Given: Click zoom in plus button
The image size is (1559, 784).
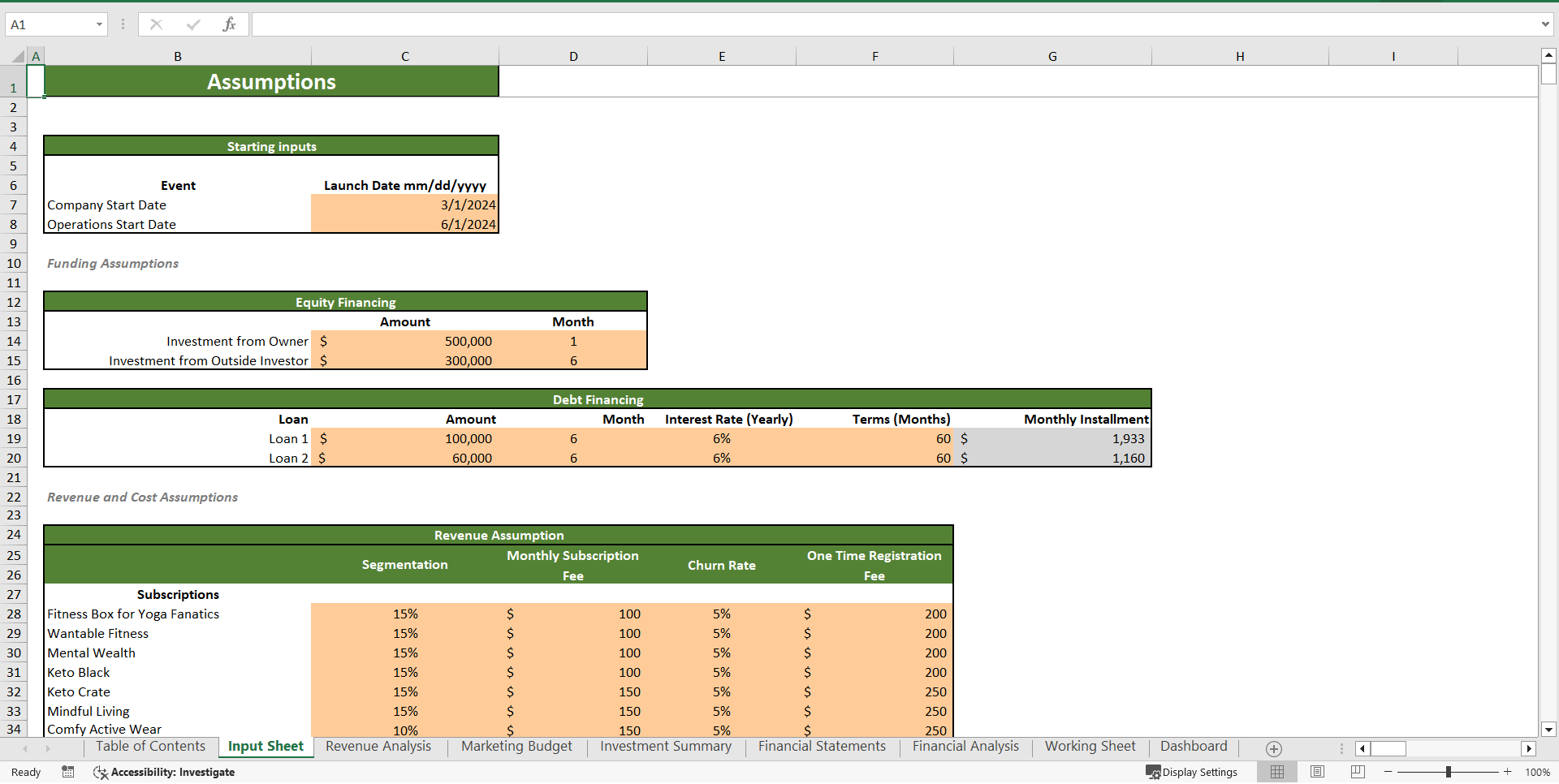Looking at the screenshot, I should (x=1508, y=772).
